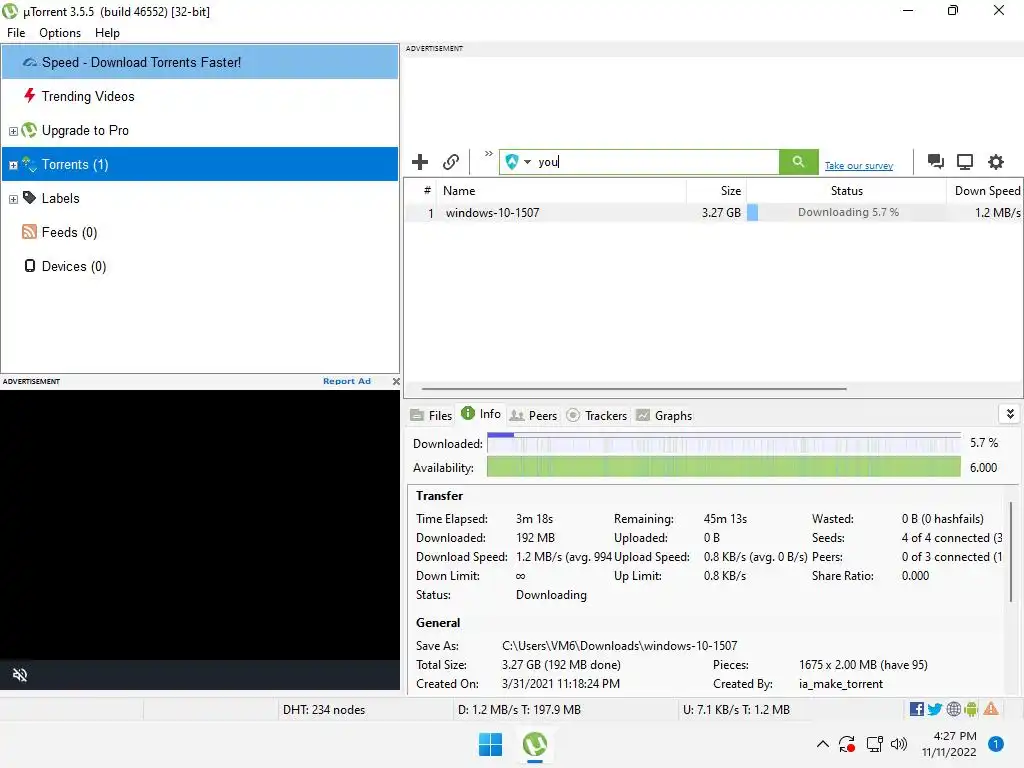Close the sidebar advertisement
The width and height of the screenshot is (1024, 768).
tap(396, 381)
